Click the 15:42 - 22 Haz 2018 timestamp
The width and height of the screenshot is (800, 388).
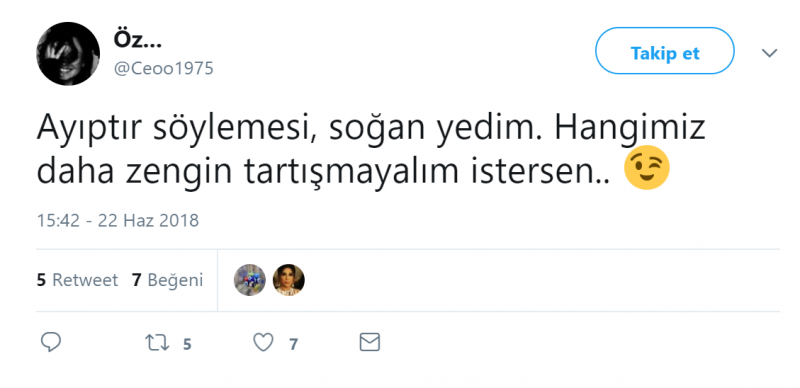(117, 221)
